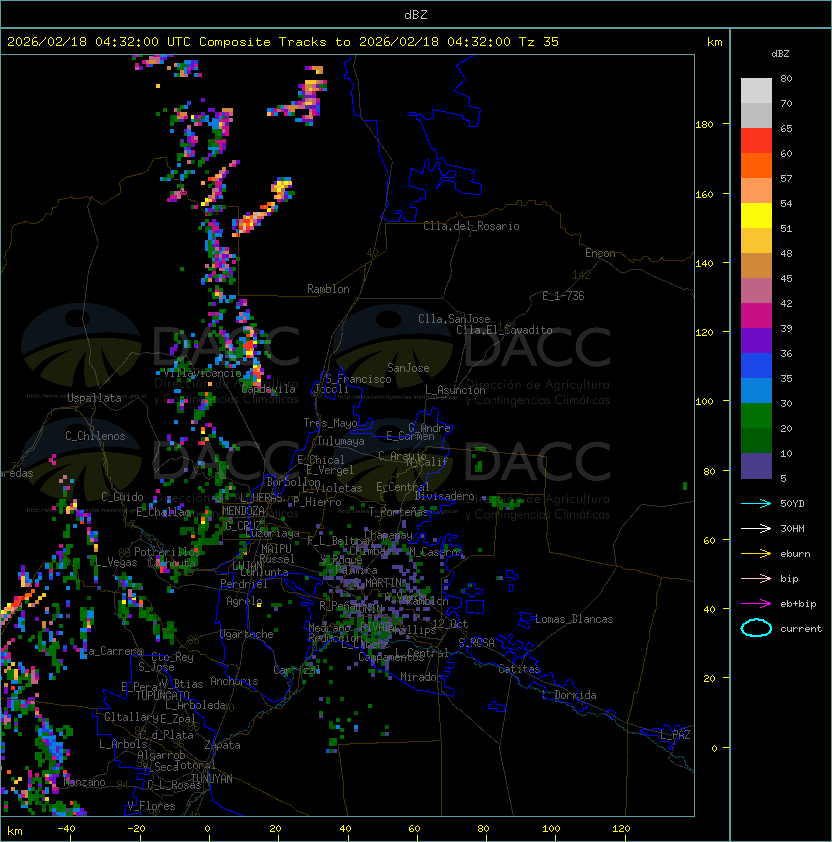Pick the bright yellow swatch below 54
This screenshot has height=842, width=832.
[756, 215]
